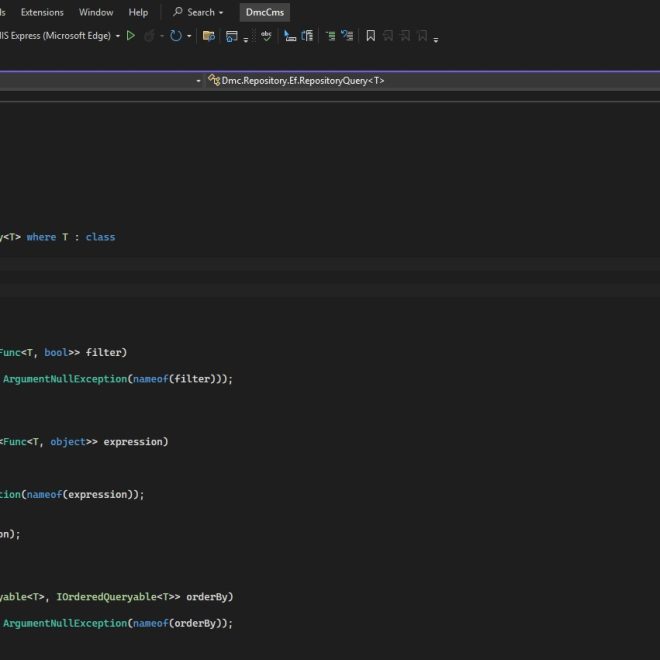The image size is (660, 660).
Task: Toggle the abc spell checker icon
Action: tap(266, 35)
